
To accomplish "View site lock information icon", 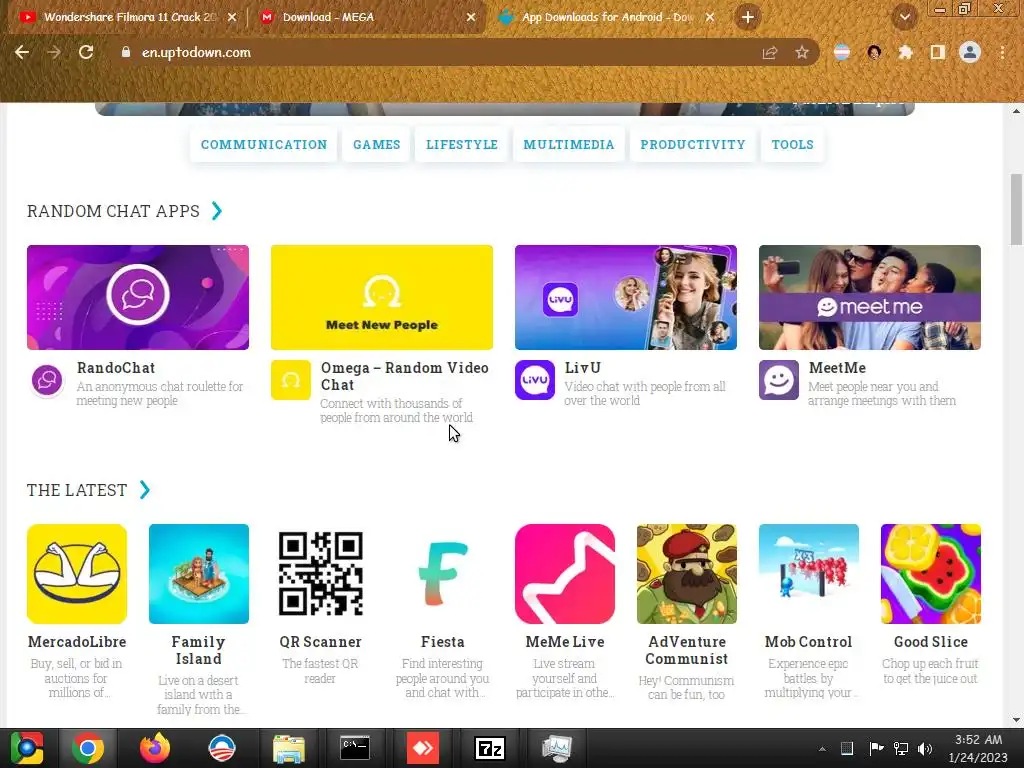I will coord(126,52).
